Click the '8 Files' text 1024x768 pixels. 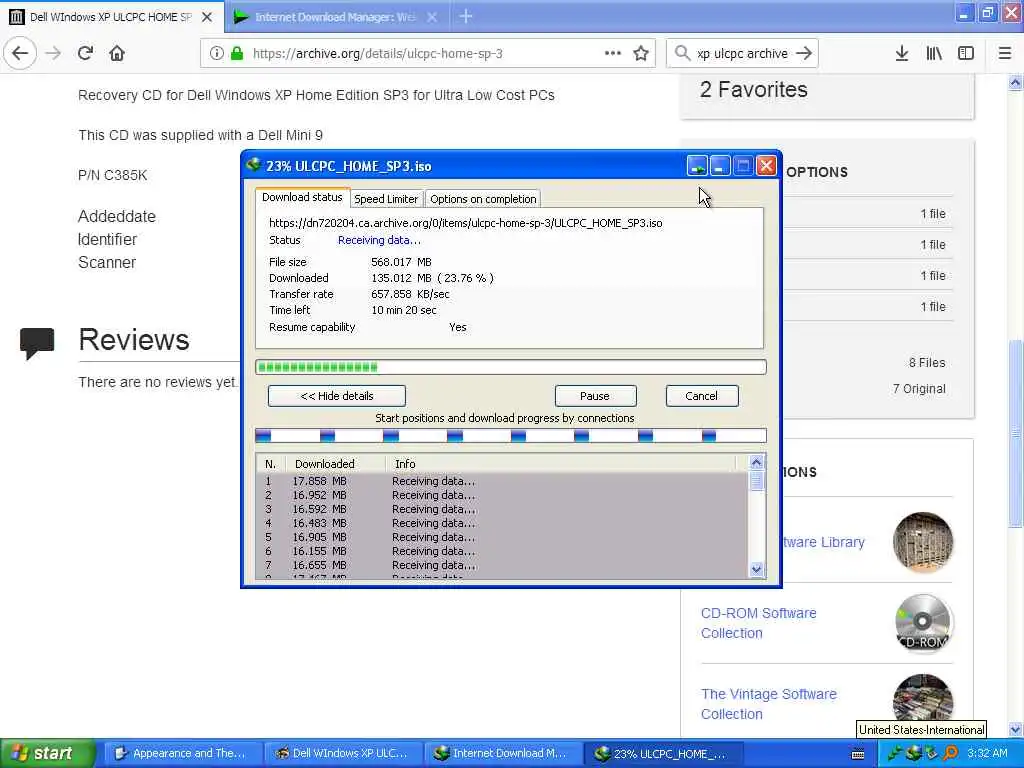pyautogui.click(x=927, y=362)
